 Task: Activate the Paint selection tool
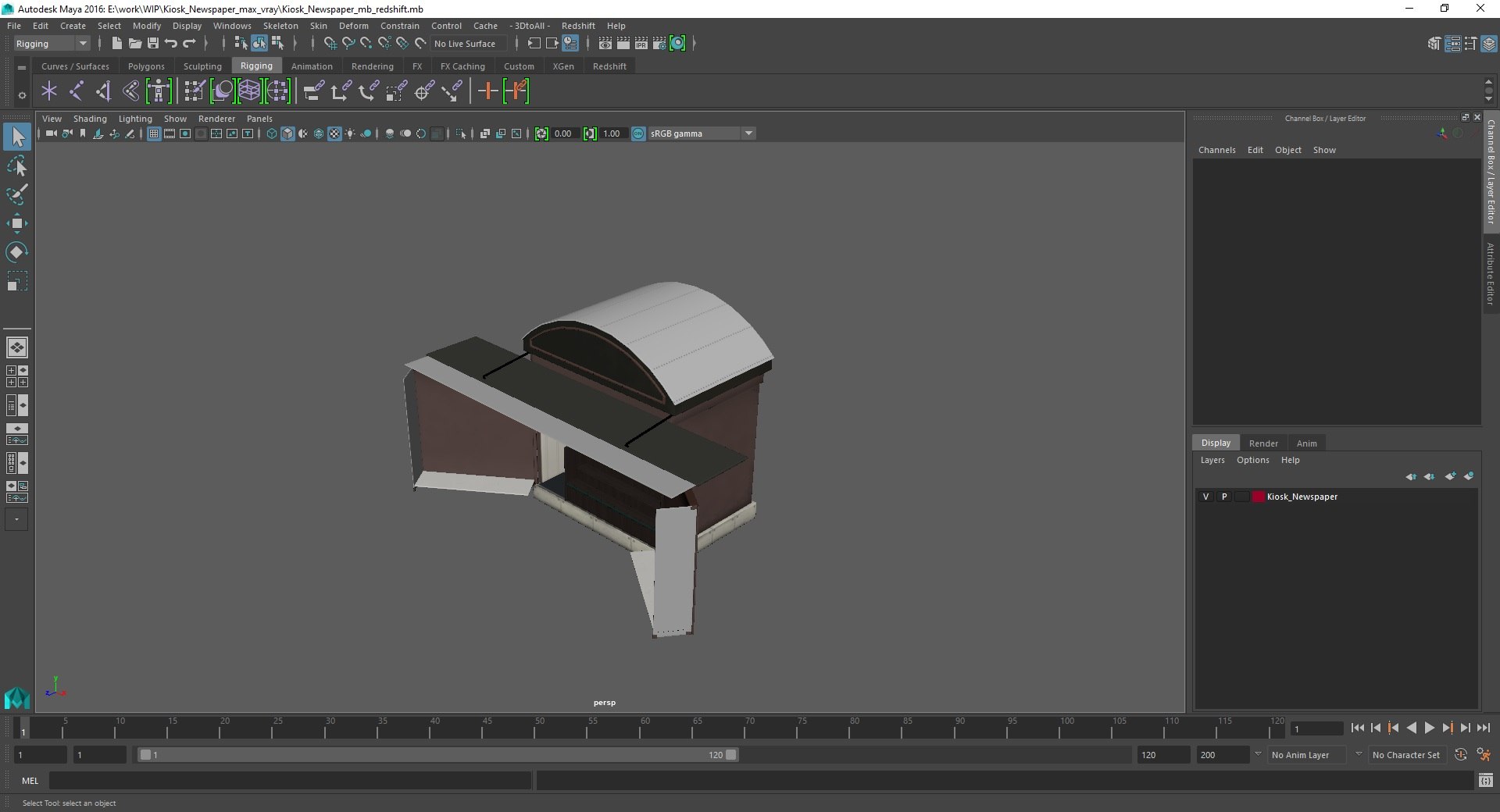[x=16, y=195]
